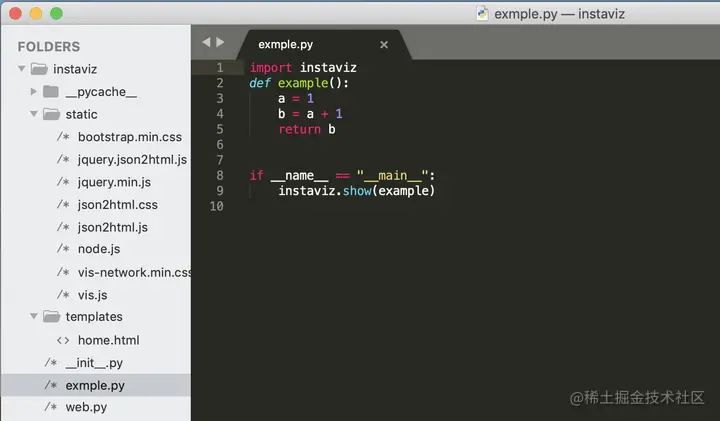Select the templates folder label
720x421 pixels.
(x=94, y=316)
